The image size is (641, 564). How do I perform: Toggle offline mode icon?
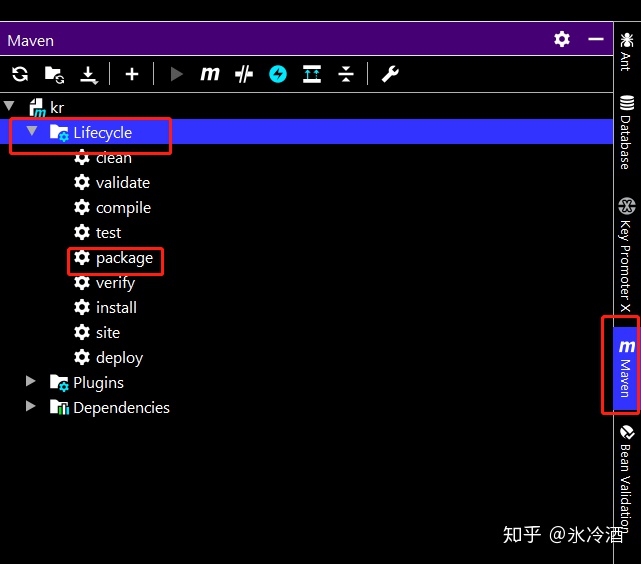[244, 74]
